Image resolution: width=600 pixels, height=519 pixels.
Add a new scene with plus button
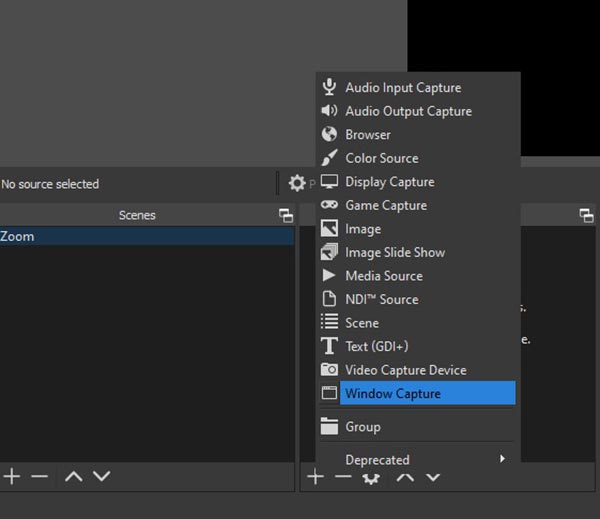(x=12, y=477)
